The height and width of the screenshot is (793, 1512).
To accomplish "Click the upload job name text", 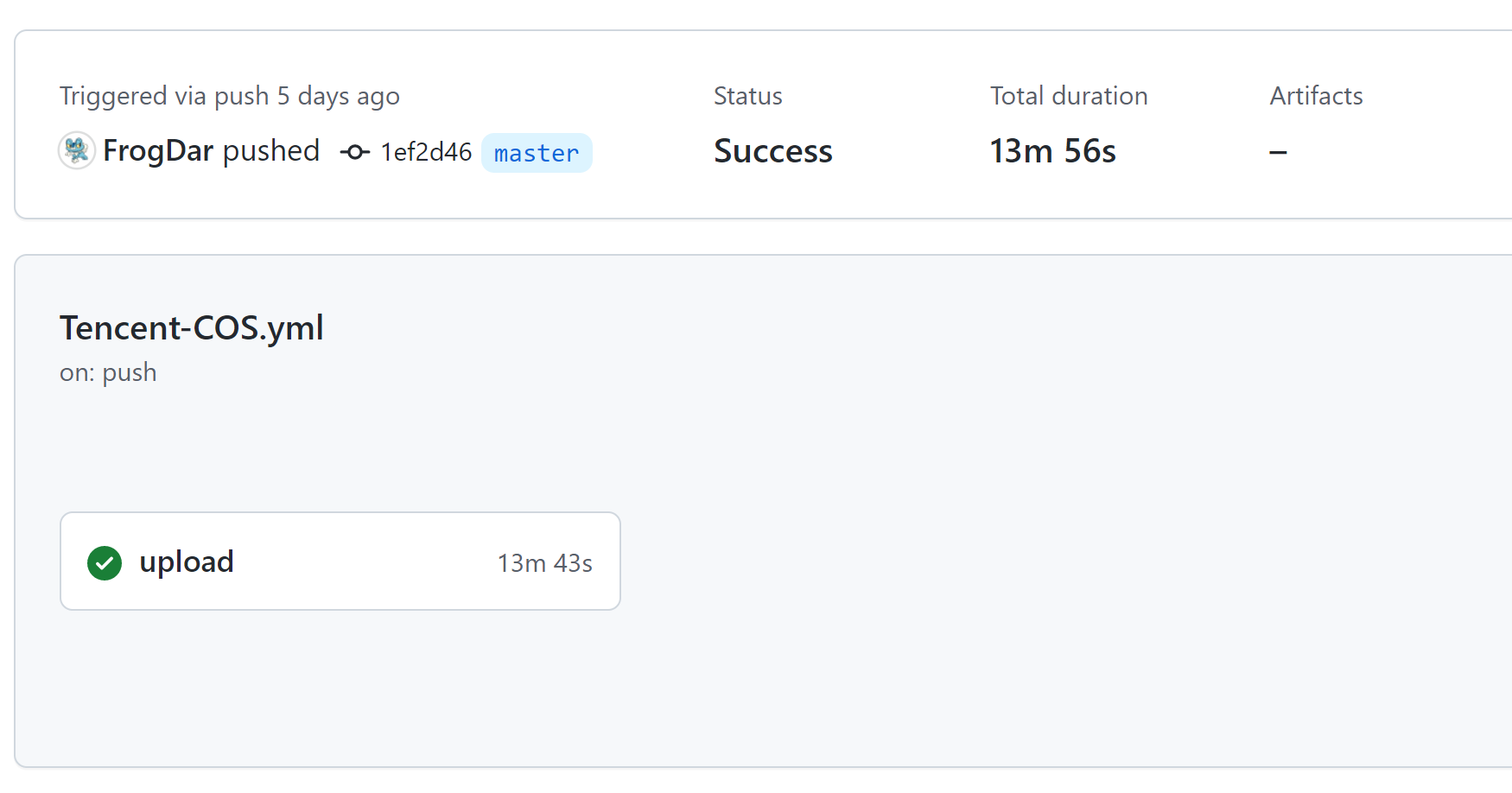I will pos(187,561).
